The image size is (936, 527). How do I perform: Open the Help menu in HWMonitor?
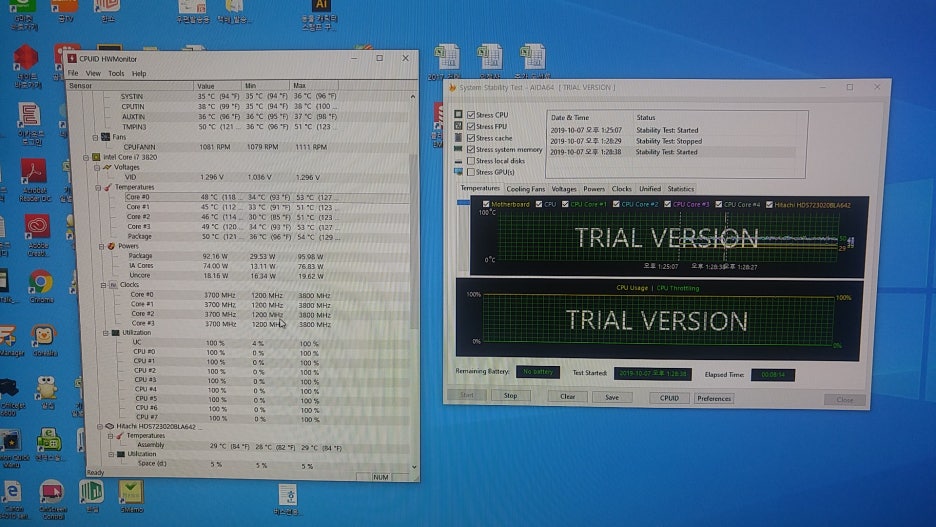tap(139, 73)
